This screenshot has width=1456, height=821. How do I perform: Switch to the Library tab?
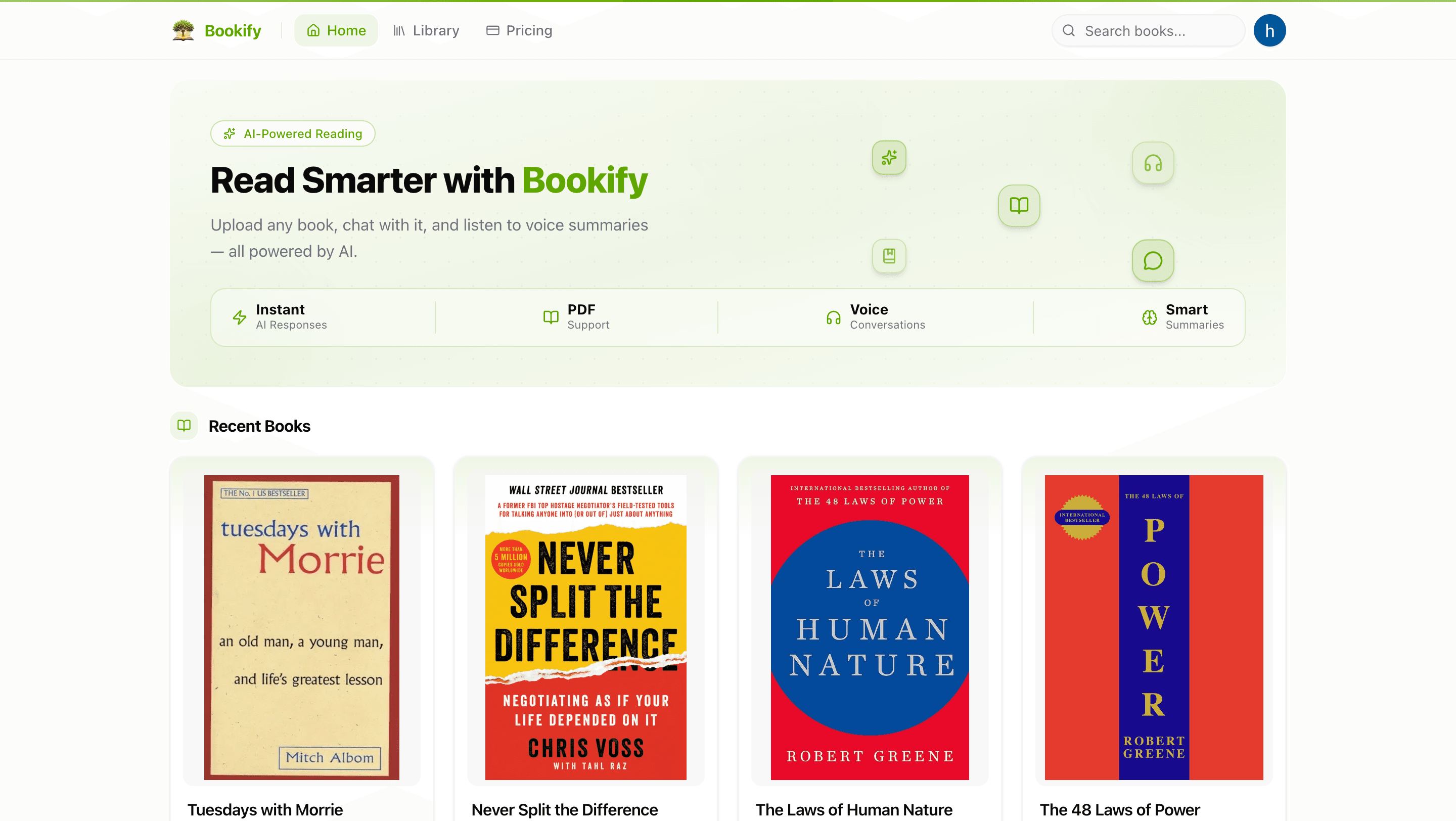click(x=426, y=30)
